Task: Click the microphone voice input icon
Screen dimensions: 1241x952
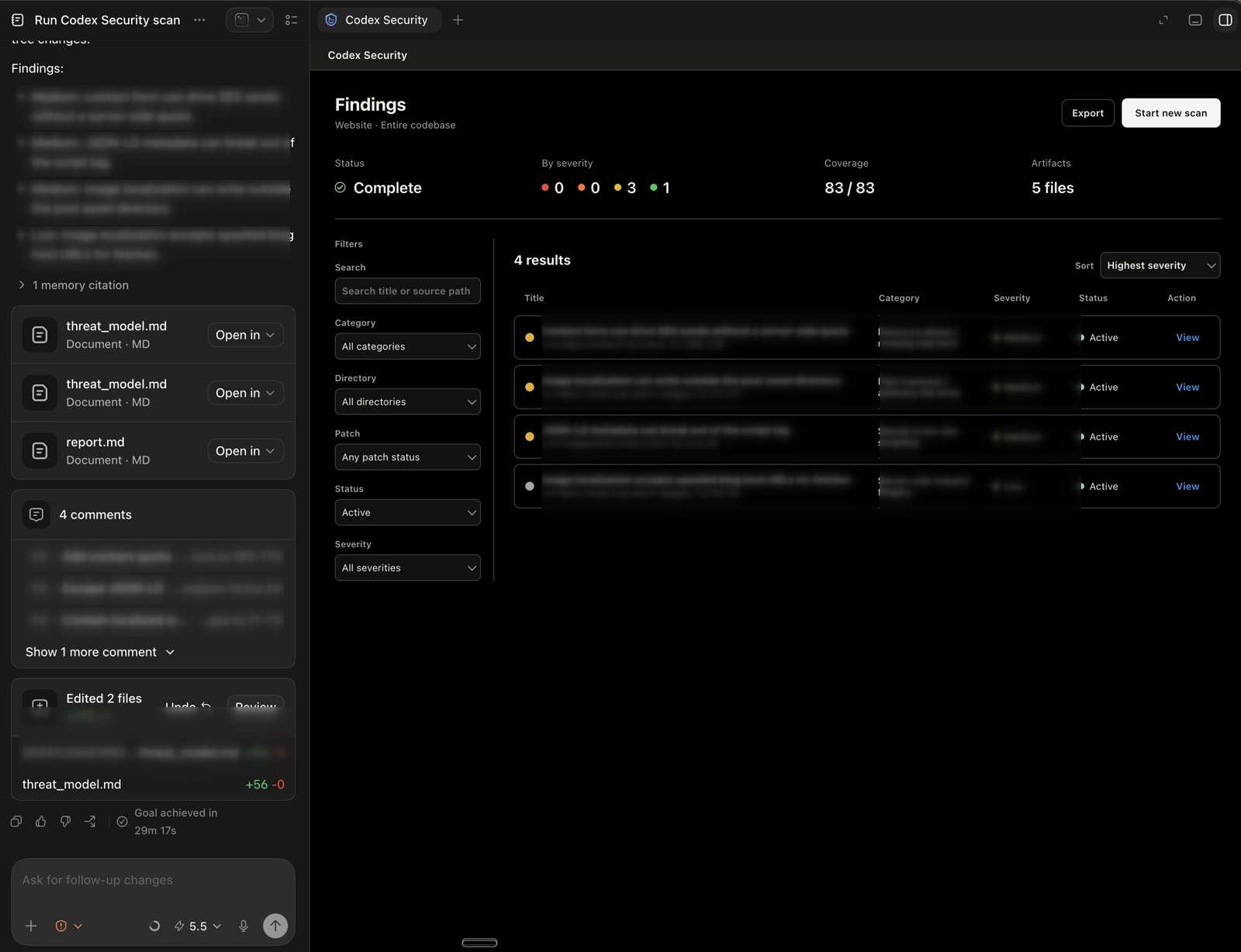Action: (x=244, y=926)
